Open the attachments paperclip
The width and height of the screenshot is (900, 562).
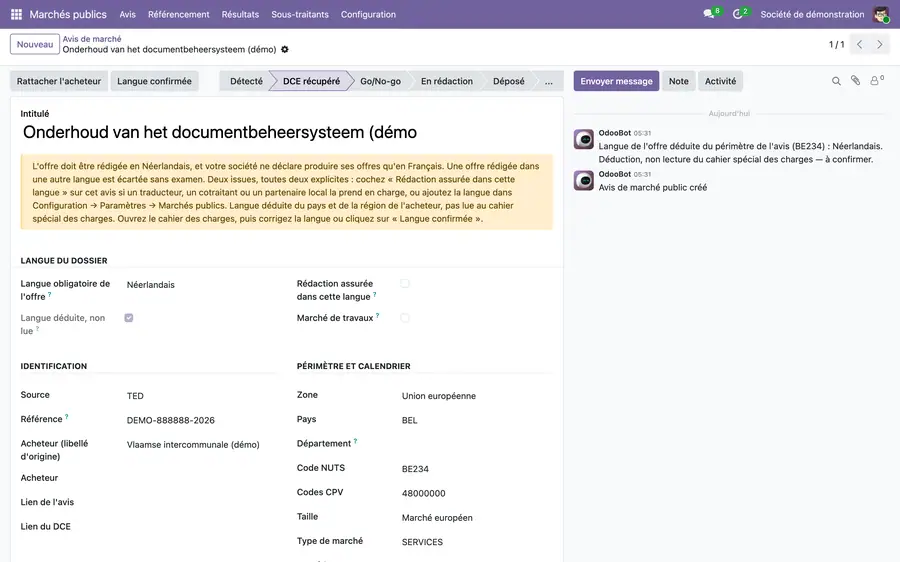pos(855,81)
